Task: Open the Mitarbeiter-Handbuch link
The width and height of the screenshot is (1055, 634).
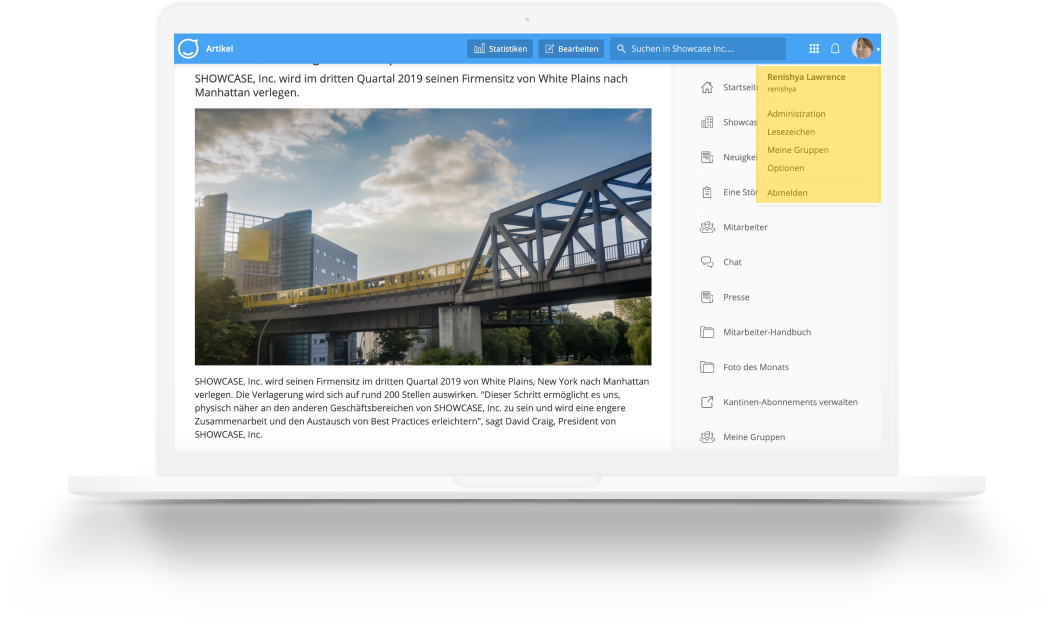Action: [x=767, y=332]
